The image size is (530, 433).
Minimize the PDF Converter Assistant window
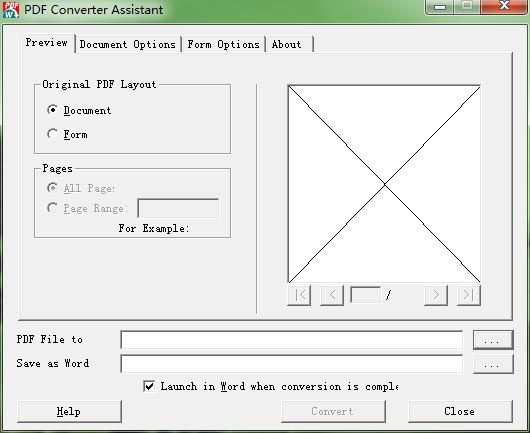(440, 7)
